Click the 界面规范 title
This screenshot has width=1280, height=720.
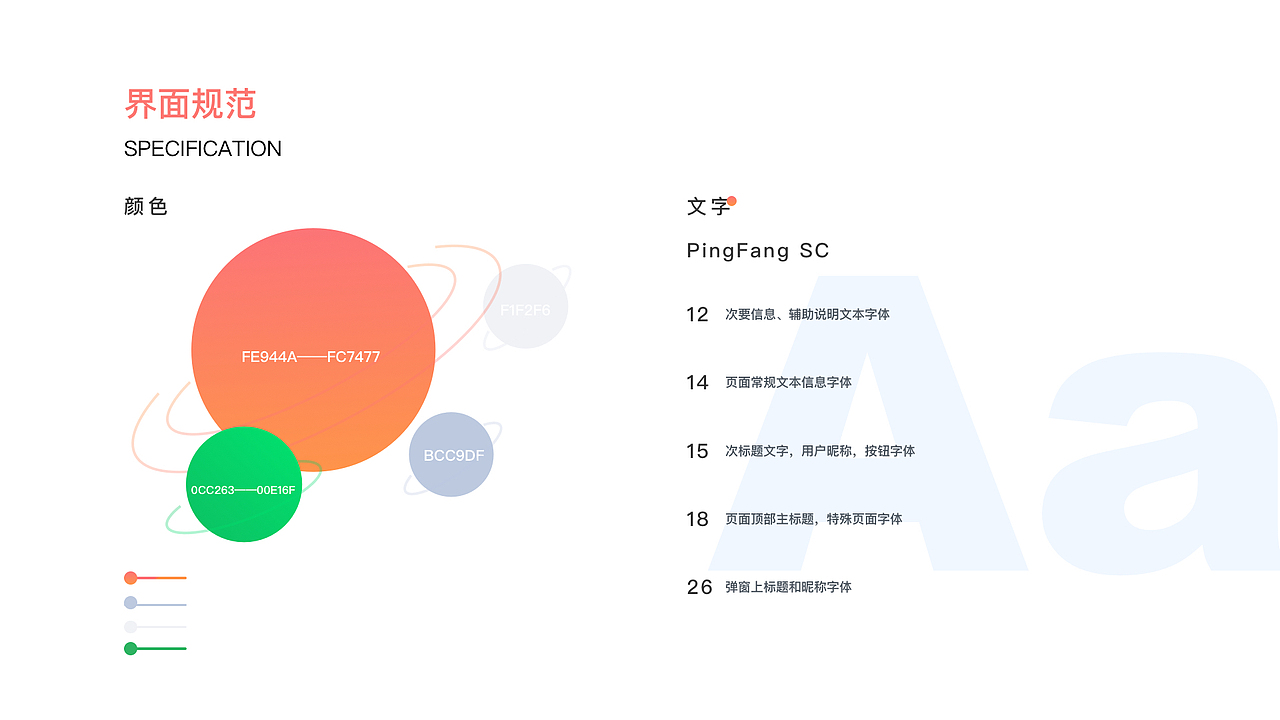(190, 104)
